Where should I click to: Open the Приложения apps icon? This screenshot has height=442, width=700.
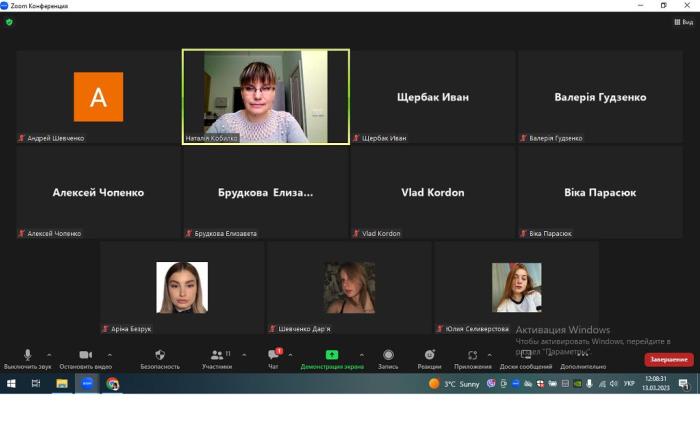pos(473,356)
